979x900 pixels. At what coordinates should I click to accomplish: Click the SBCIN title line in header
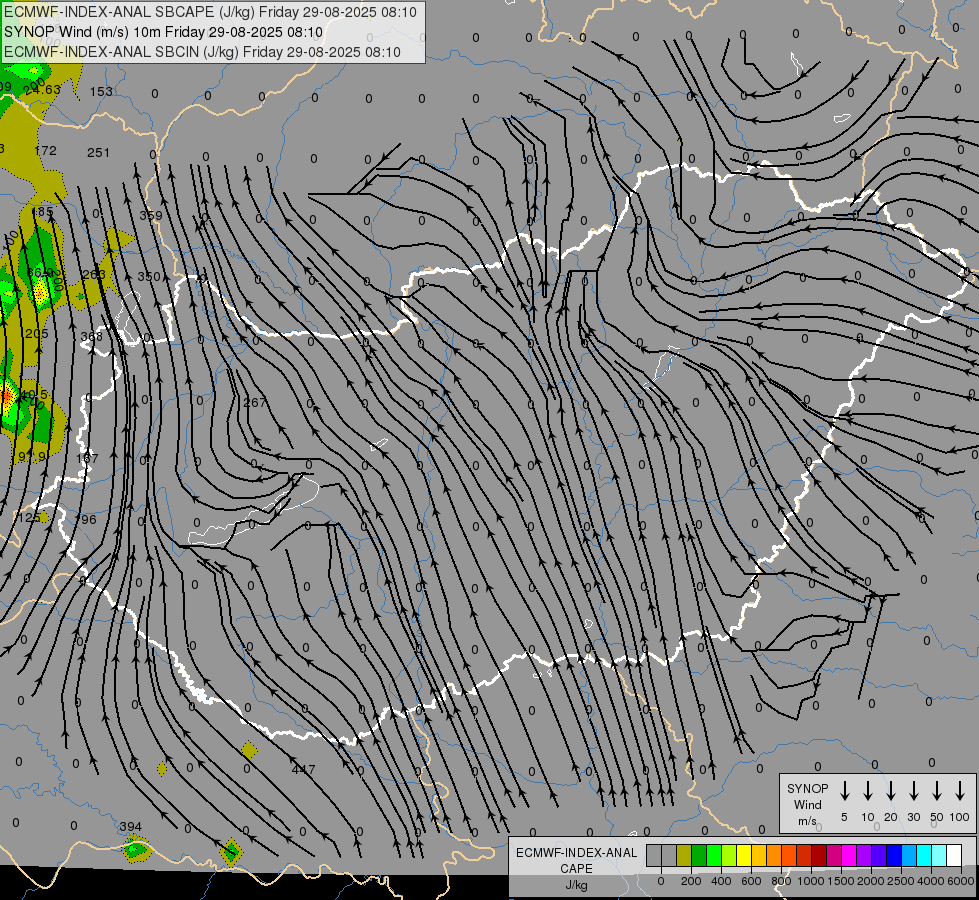[x=202, y=52]
